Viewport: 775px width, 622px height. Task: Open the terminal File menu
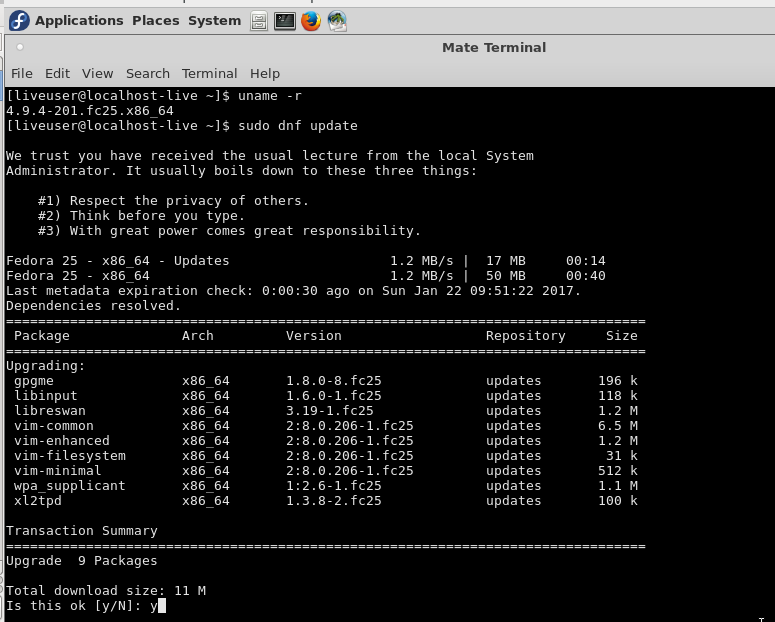click(x=22, y=74)
